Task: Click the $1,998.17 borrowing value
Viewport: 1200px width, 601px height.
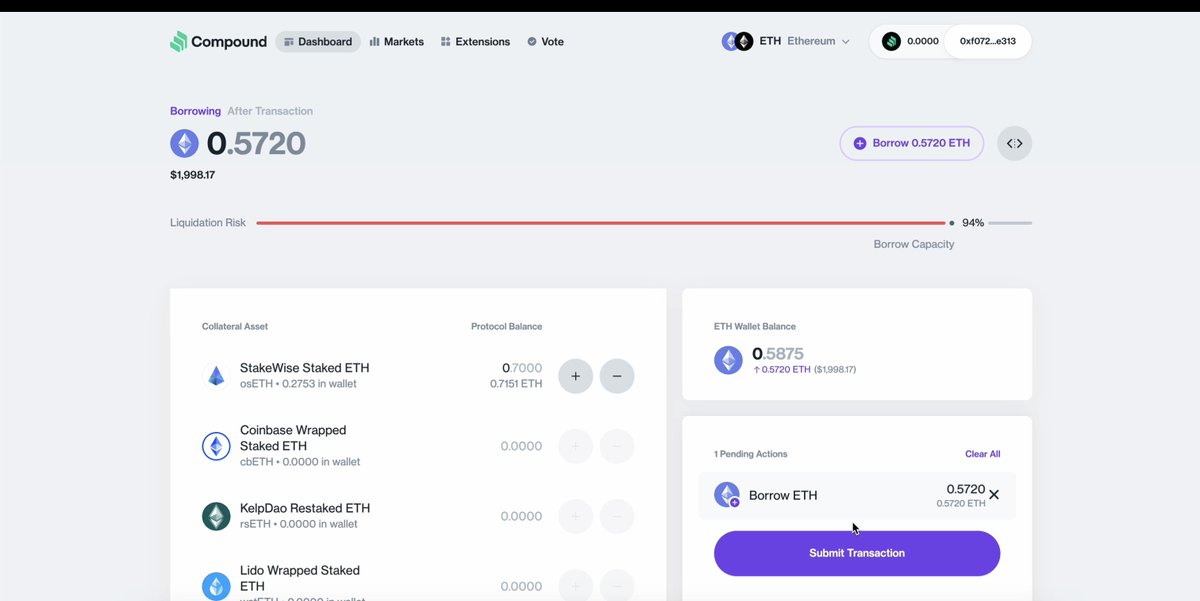Action: coord(192,175)
